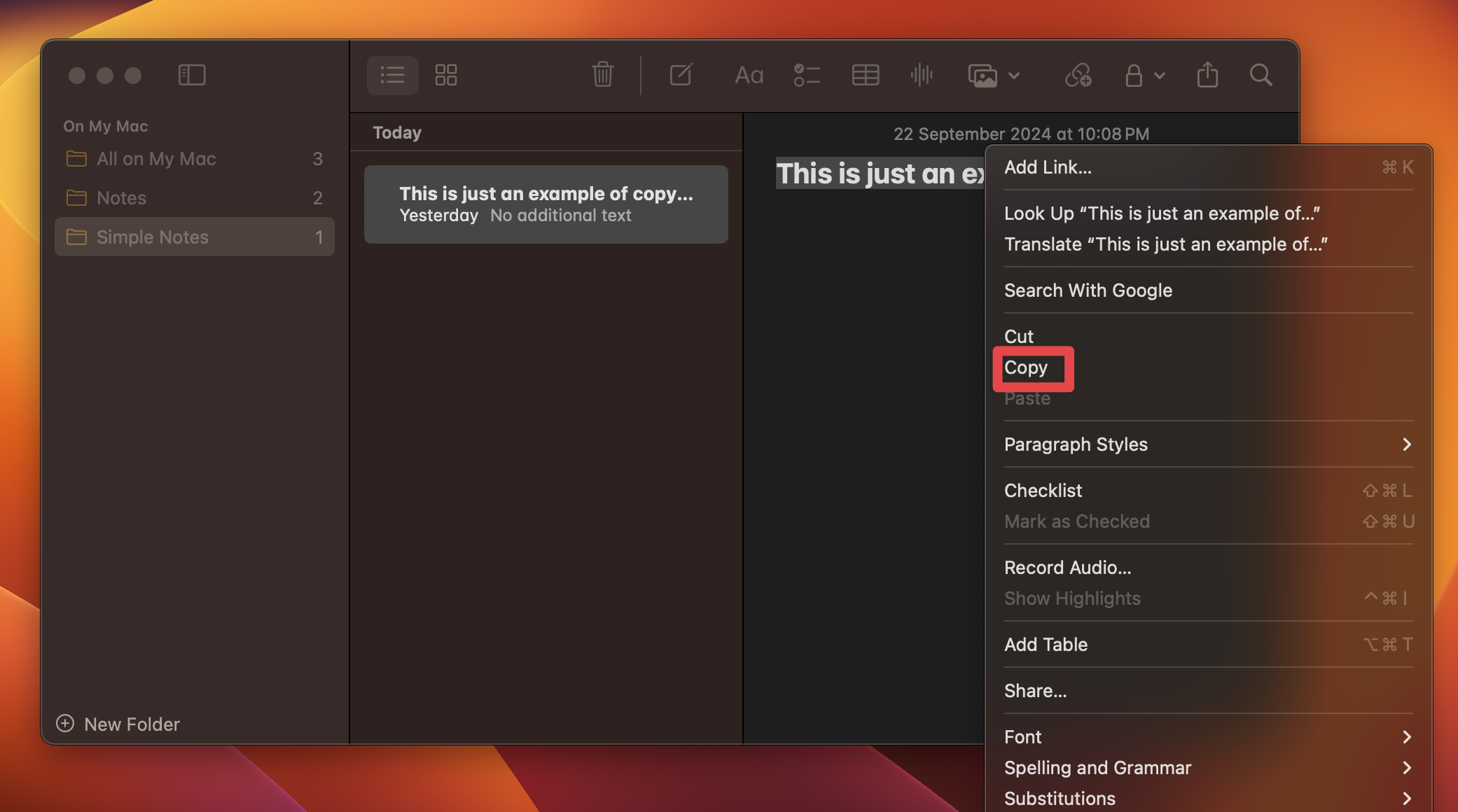1458x812 pixels.
Task: Open the note titled 'This is just an example'
Action: click(546, 204)
